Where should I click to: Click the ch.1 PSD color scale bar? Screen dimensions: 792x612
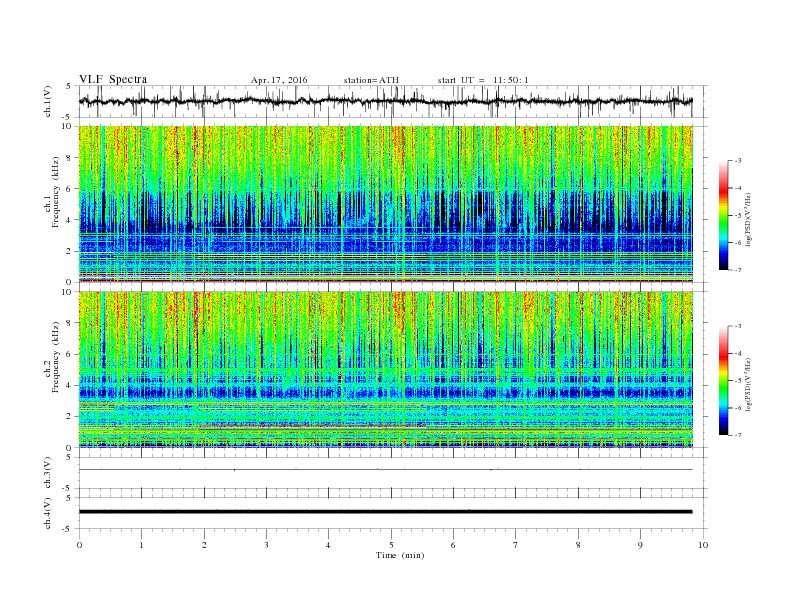coord(724,216)
